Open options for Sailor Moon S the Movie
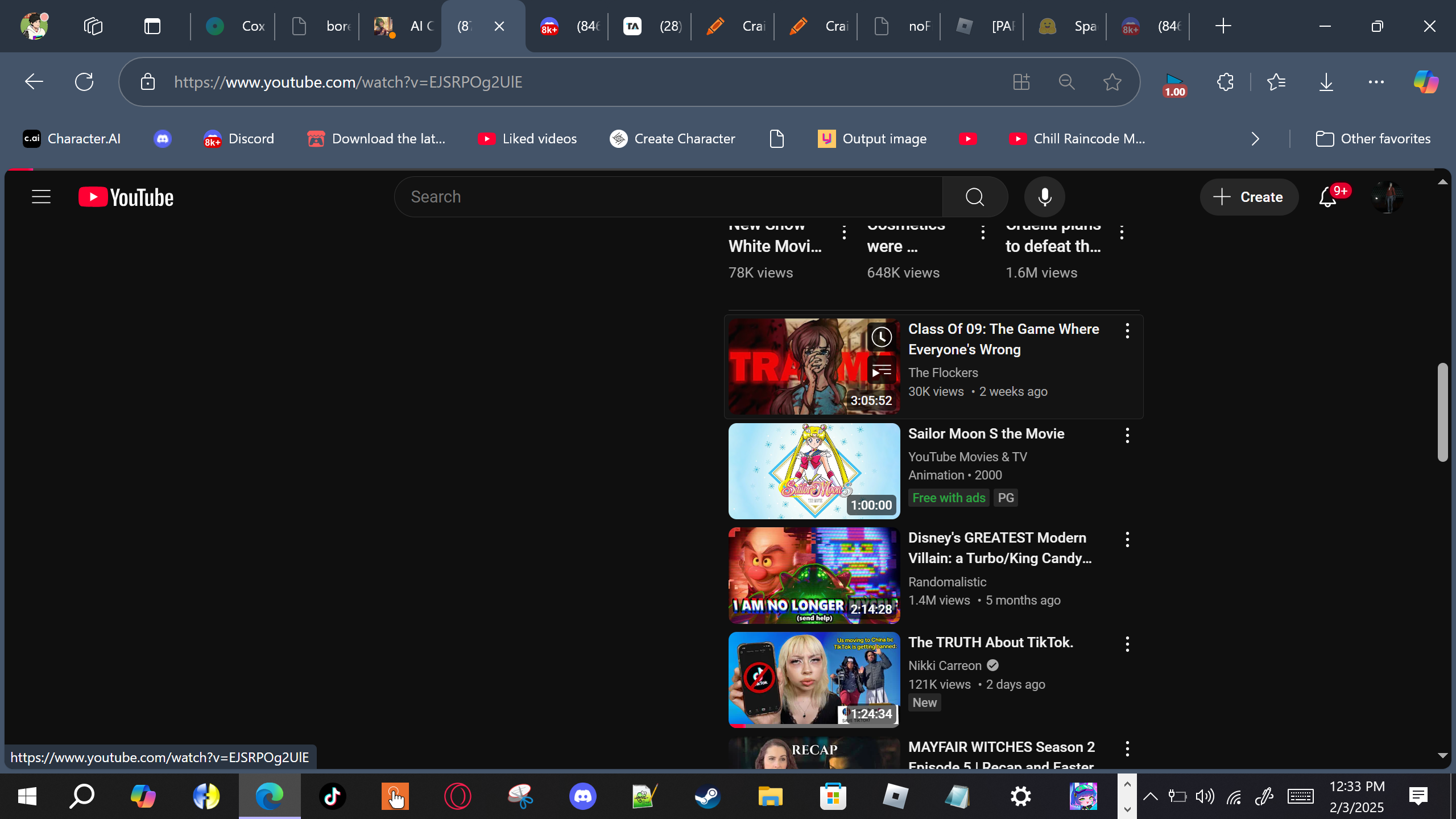Image resolution: width=1456 pixels, height=819 pixels. (1127, 436)
